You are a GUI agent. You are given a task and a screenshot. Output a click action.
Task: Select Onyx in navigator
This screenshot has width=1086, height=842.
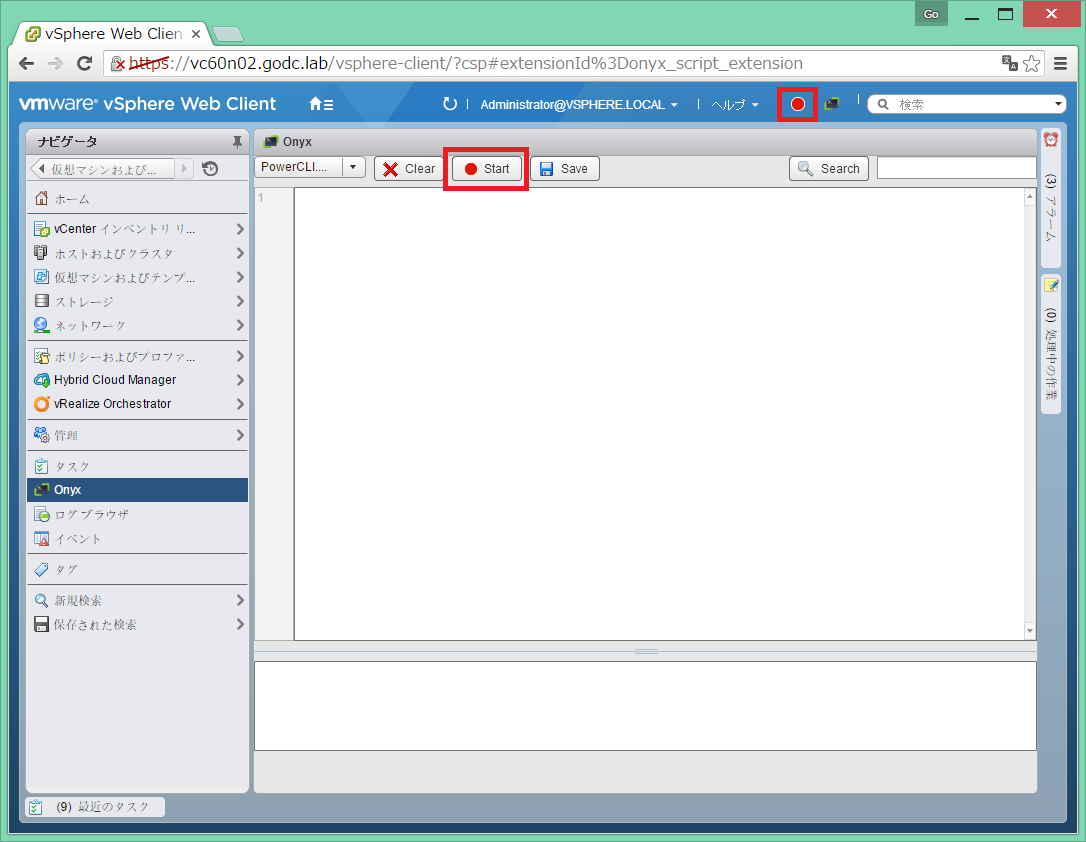point(137,490)
